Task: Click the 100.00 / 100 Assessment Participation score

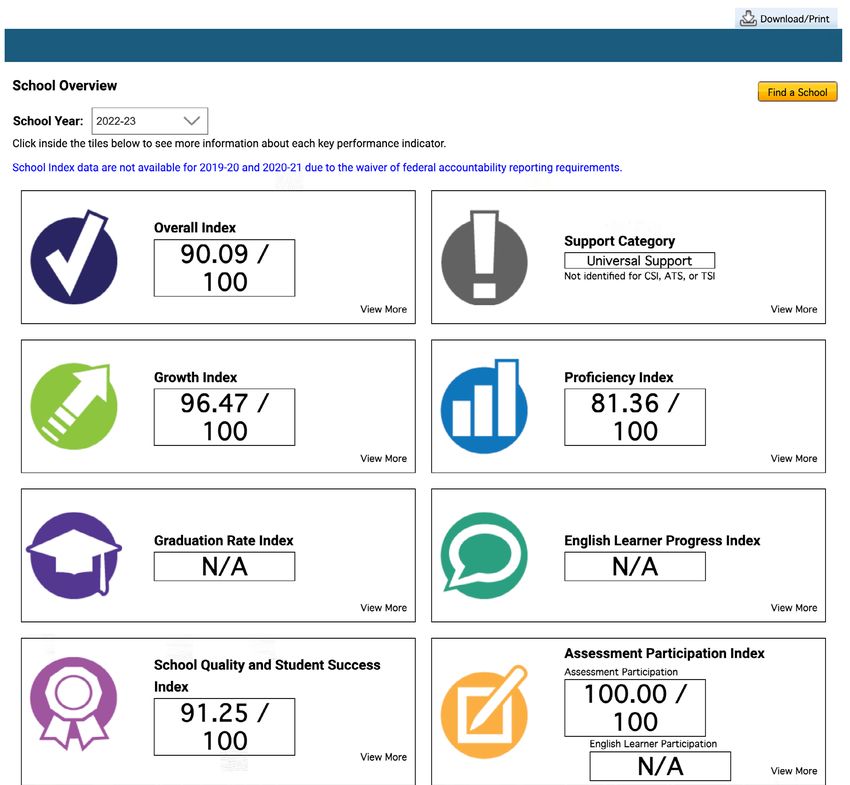Action: tap(635, 707)
